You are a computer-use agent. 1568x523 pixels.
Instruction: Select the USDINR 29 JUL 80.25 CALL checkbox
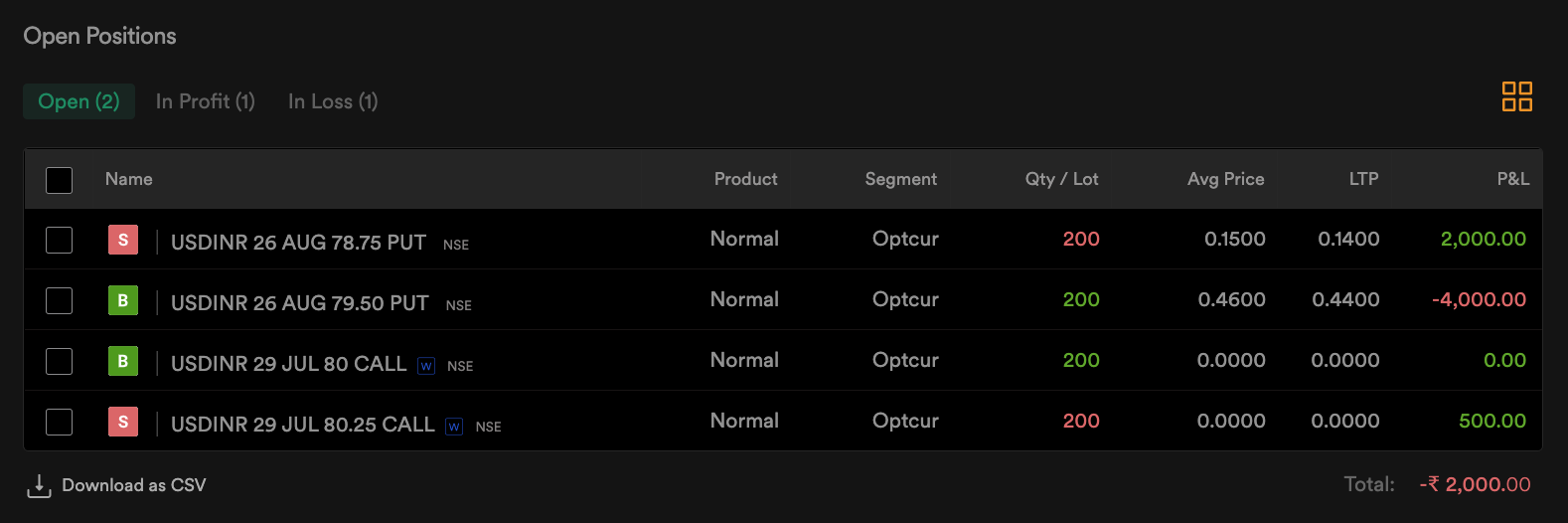pos(60,422)
